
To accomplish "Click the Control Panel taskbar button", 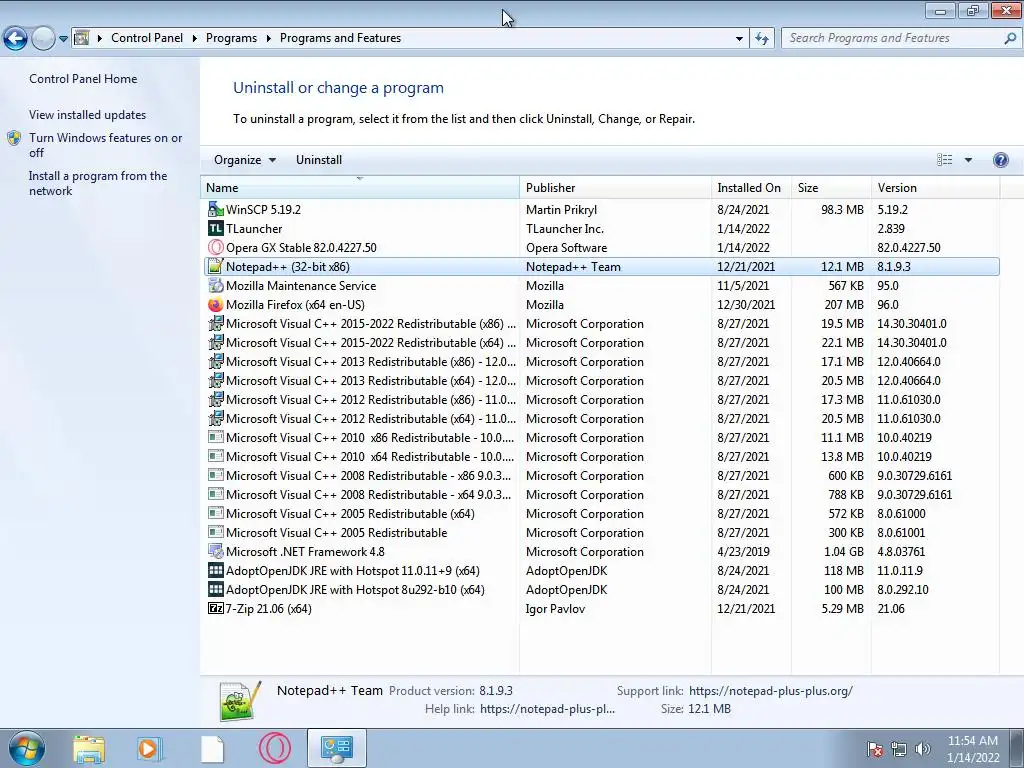I will coord(337,748).
